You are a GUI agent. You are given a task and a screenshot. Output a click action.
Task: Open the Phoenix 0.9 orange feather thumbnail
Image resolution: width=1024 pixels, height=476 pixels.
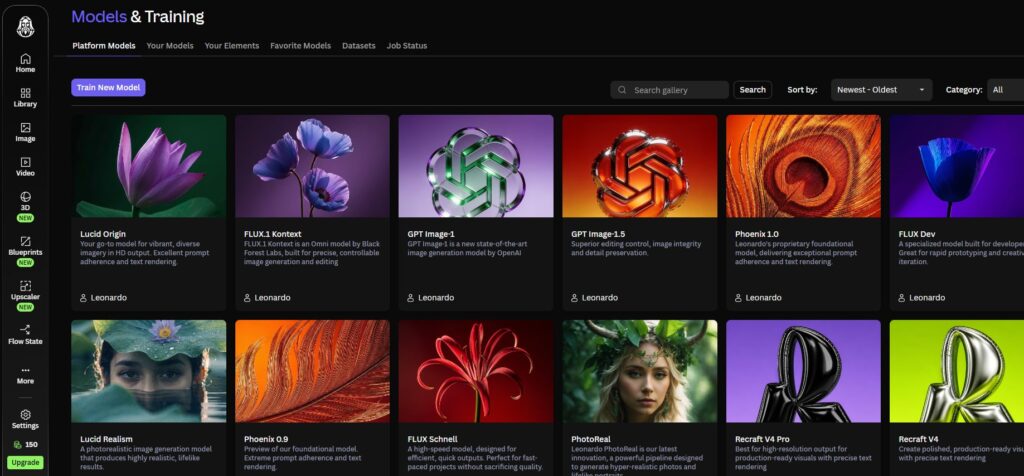312,371
